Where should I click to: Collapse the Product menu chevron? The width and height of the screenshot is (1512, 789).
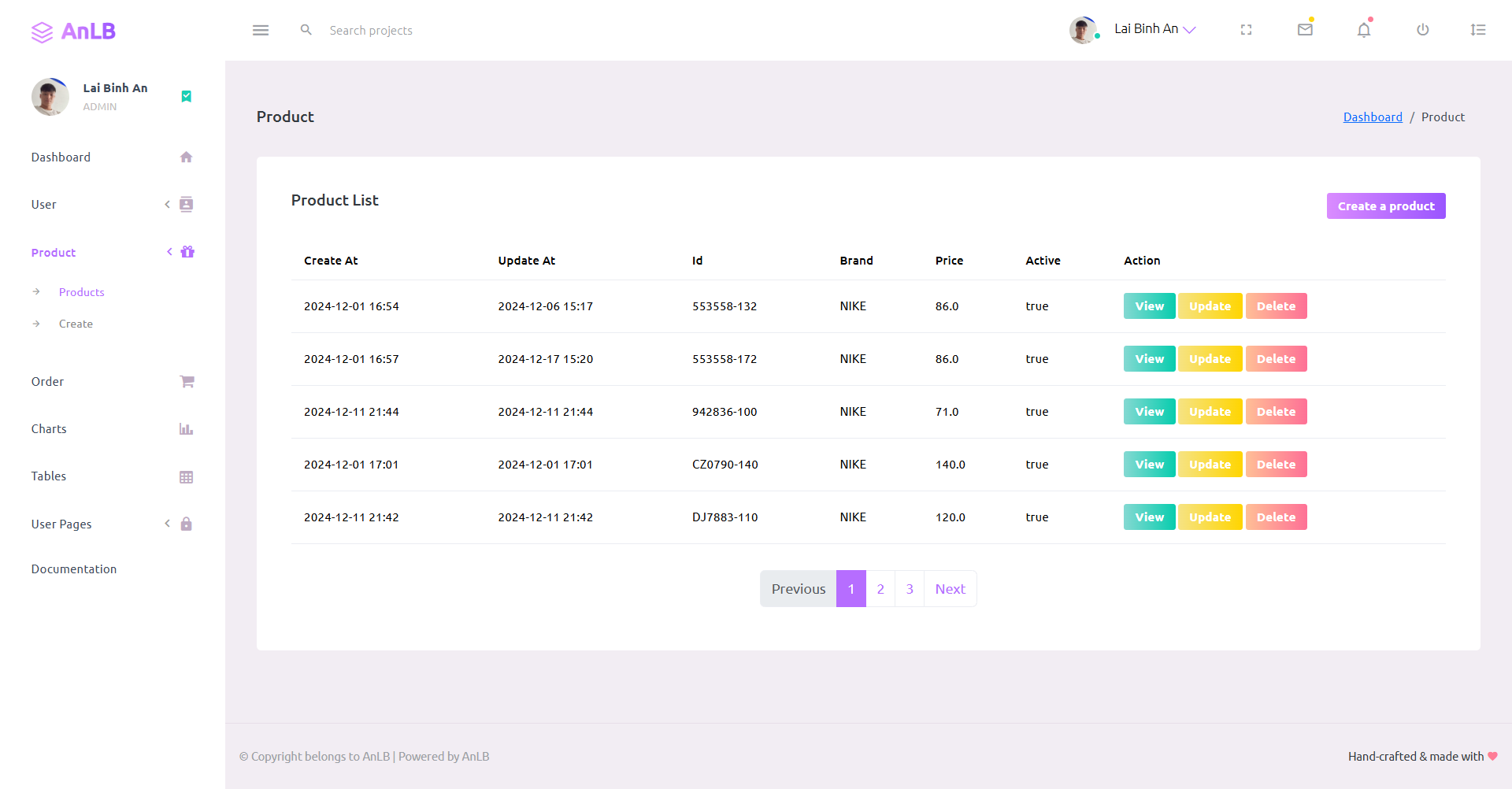pyautogui.click(x=169, y=252)
